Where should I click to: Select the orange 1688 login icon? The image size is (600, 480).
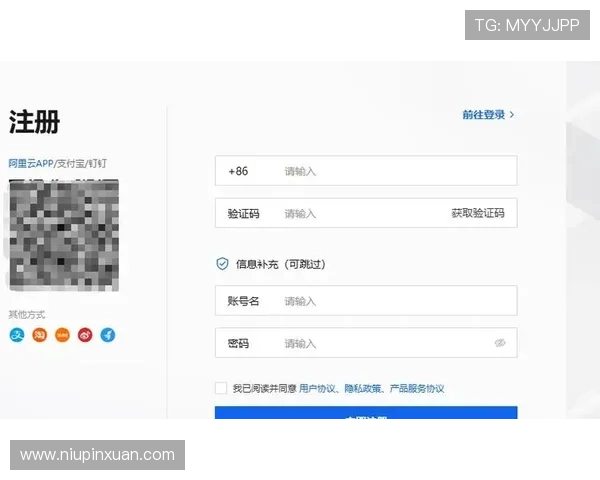click(62, 335)
